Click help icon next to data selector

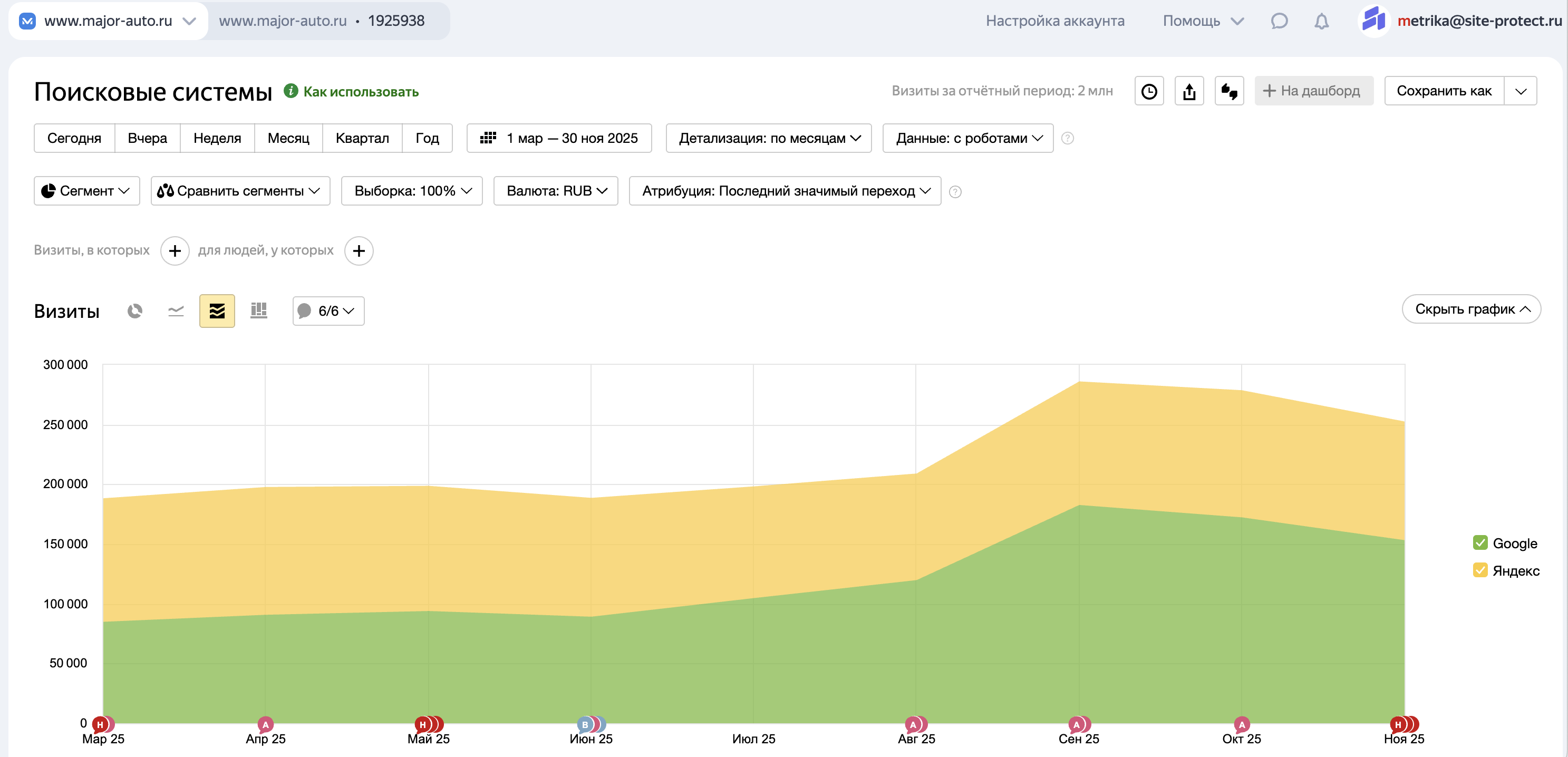(x=1068, y=139)
